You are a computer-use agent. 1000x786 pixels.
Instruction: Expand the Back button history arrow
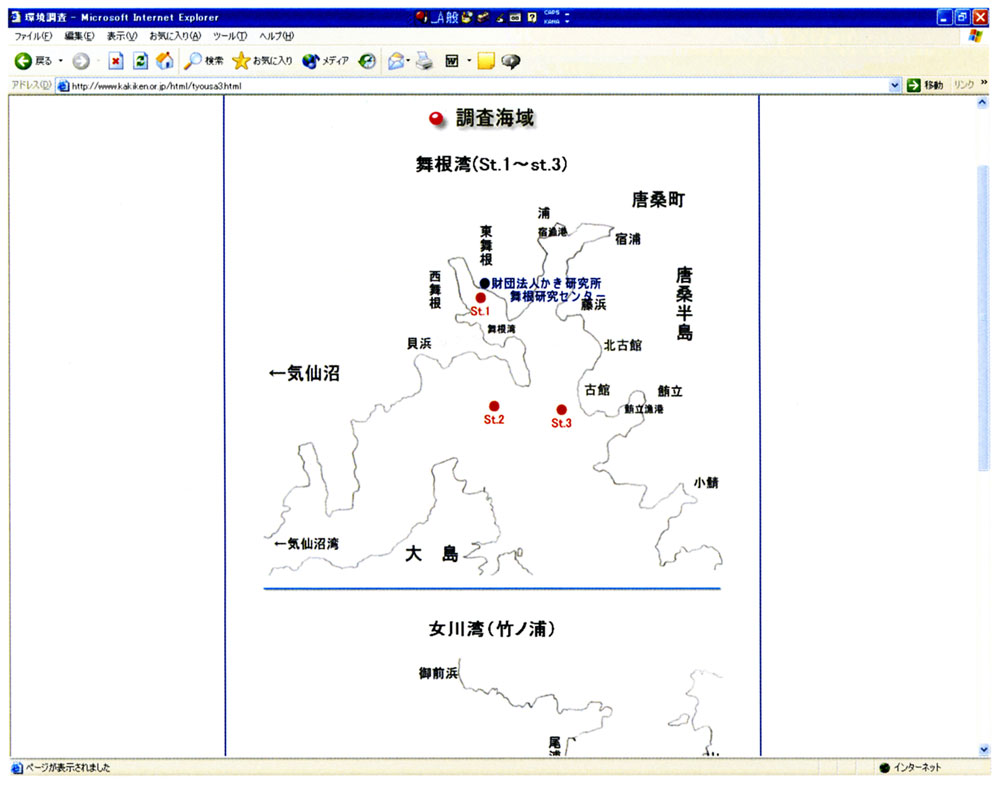[61, 61]
